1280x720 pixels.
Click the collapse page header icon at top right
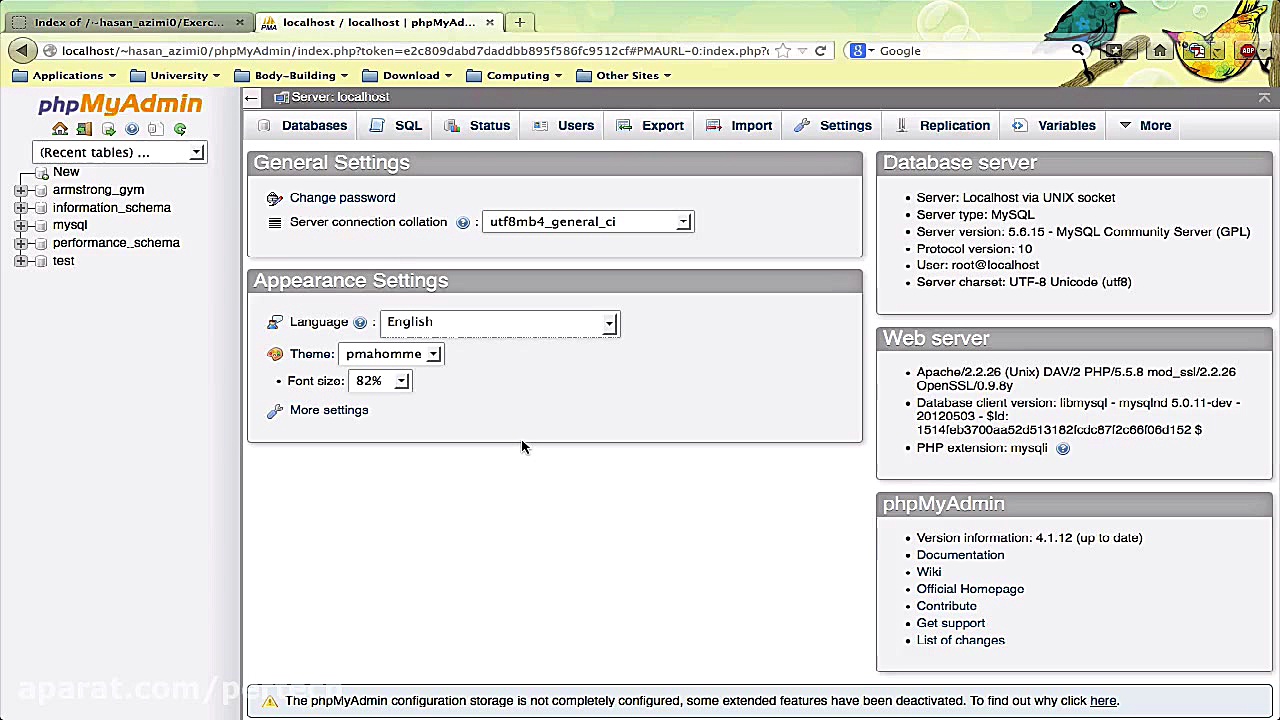(1264, 97)
